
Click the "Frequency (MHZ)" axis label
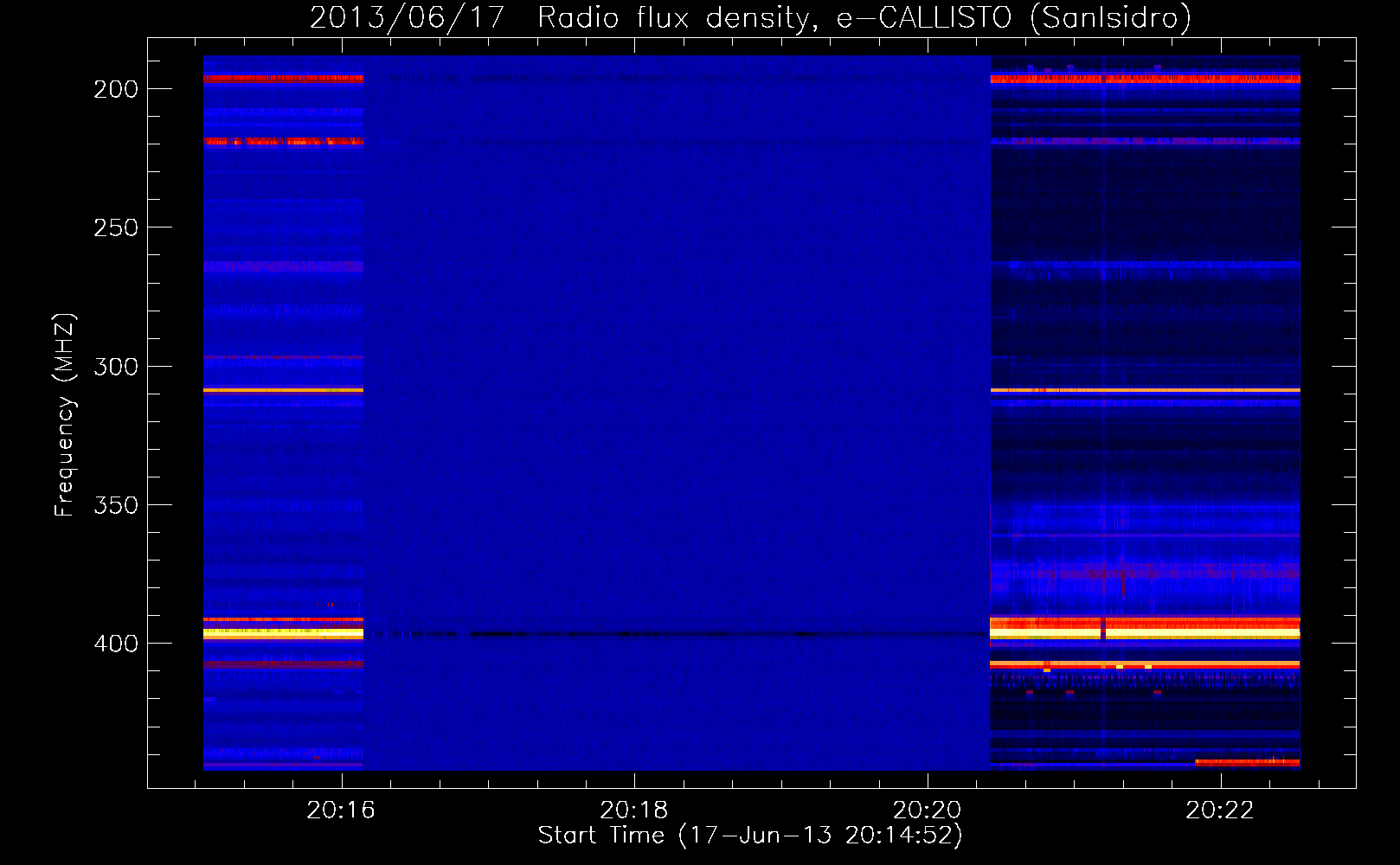(x=65, y=415)
